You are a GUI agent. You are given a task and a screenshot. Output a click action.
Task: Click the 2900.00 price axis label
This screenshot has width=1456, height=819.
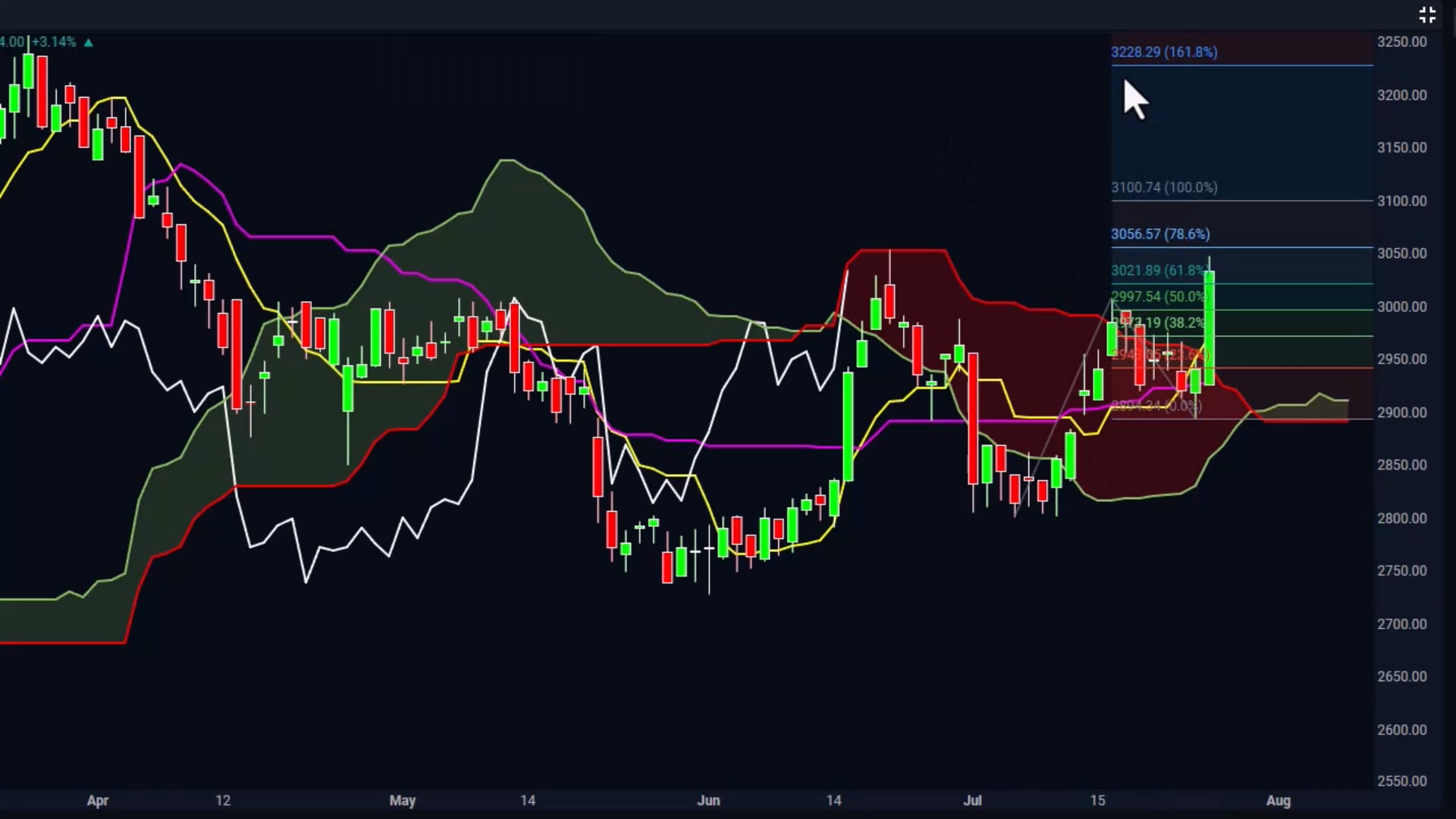pyautogui.click(x=1401, y=413)
